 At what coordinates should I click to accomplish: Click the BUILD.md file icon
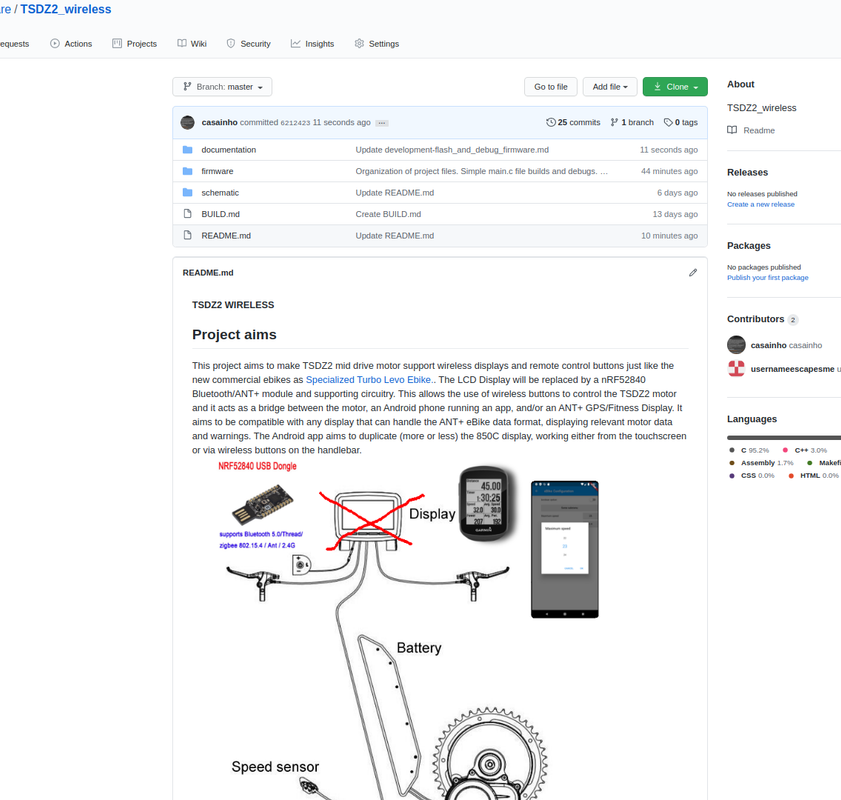[x=187, y=214]
